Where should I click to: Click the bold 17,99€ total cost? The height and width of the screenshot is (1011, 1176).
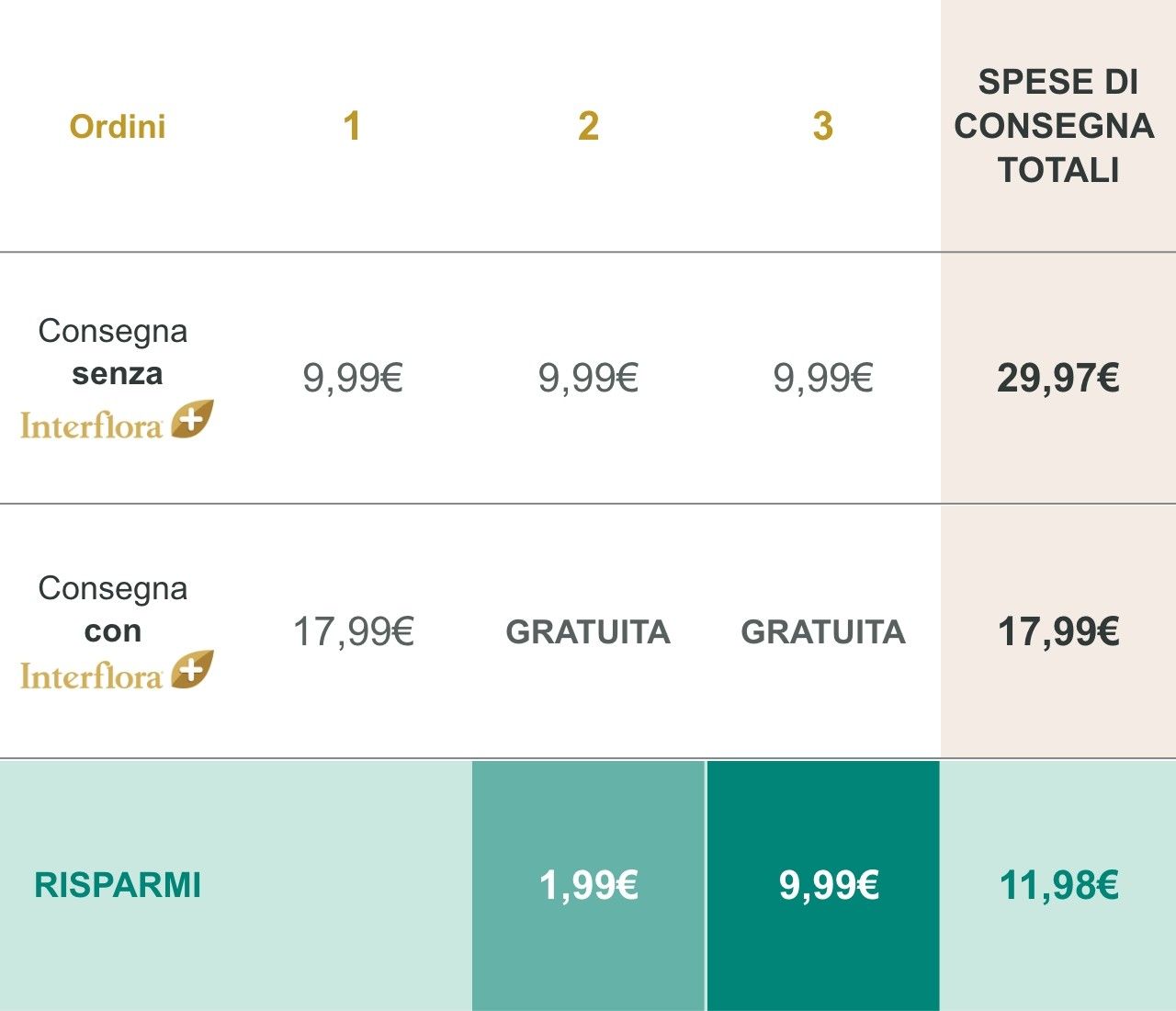[x=1057, y=631]
